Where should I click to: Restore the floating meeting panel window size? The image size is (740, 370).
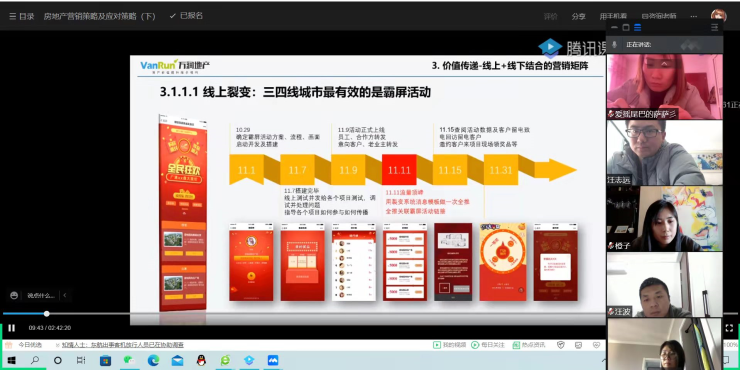pos(626,27)
